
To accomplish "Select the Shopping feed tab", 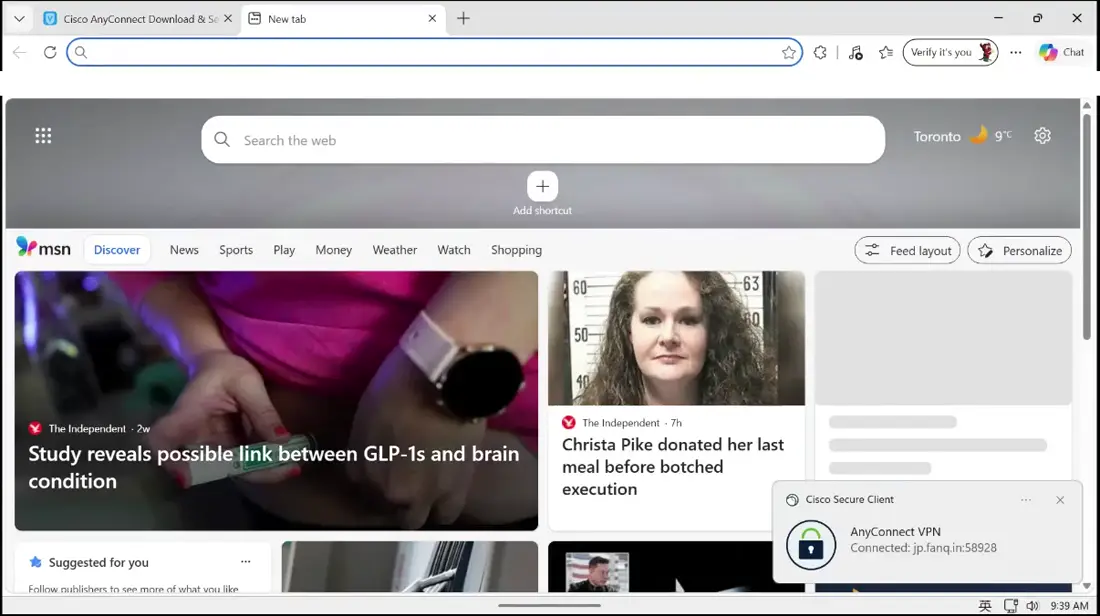I will click(x=516, y=250).
